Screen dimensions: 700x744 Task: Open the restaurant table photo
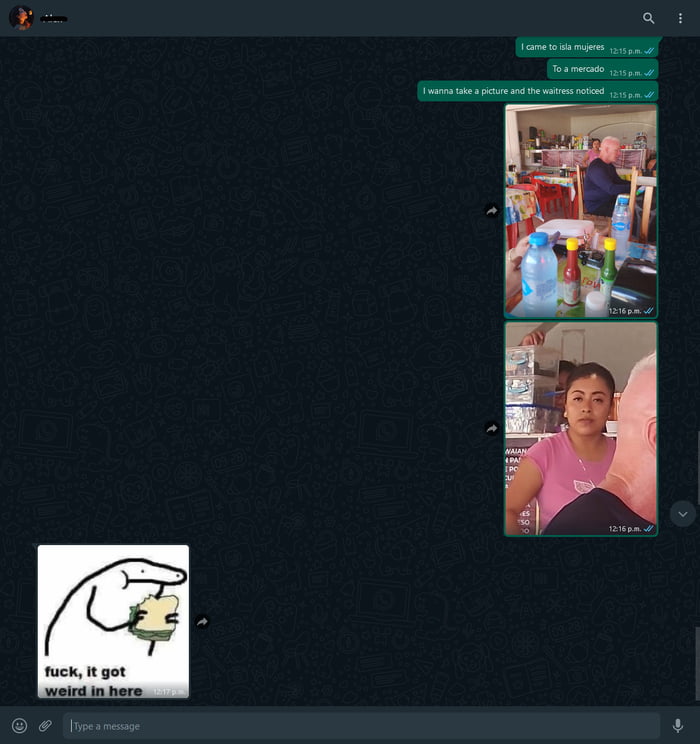click(x=580, y=210)
